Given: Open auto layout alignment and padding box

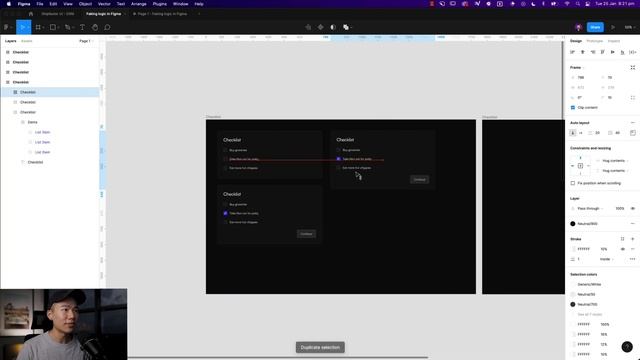Looking at the screenshot, I should (633, 133).
